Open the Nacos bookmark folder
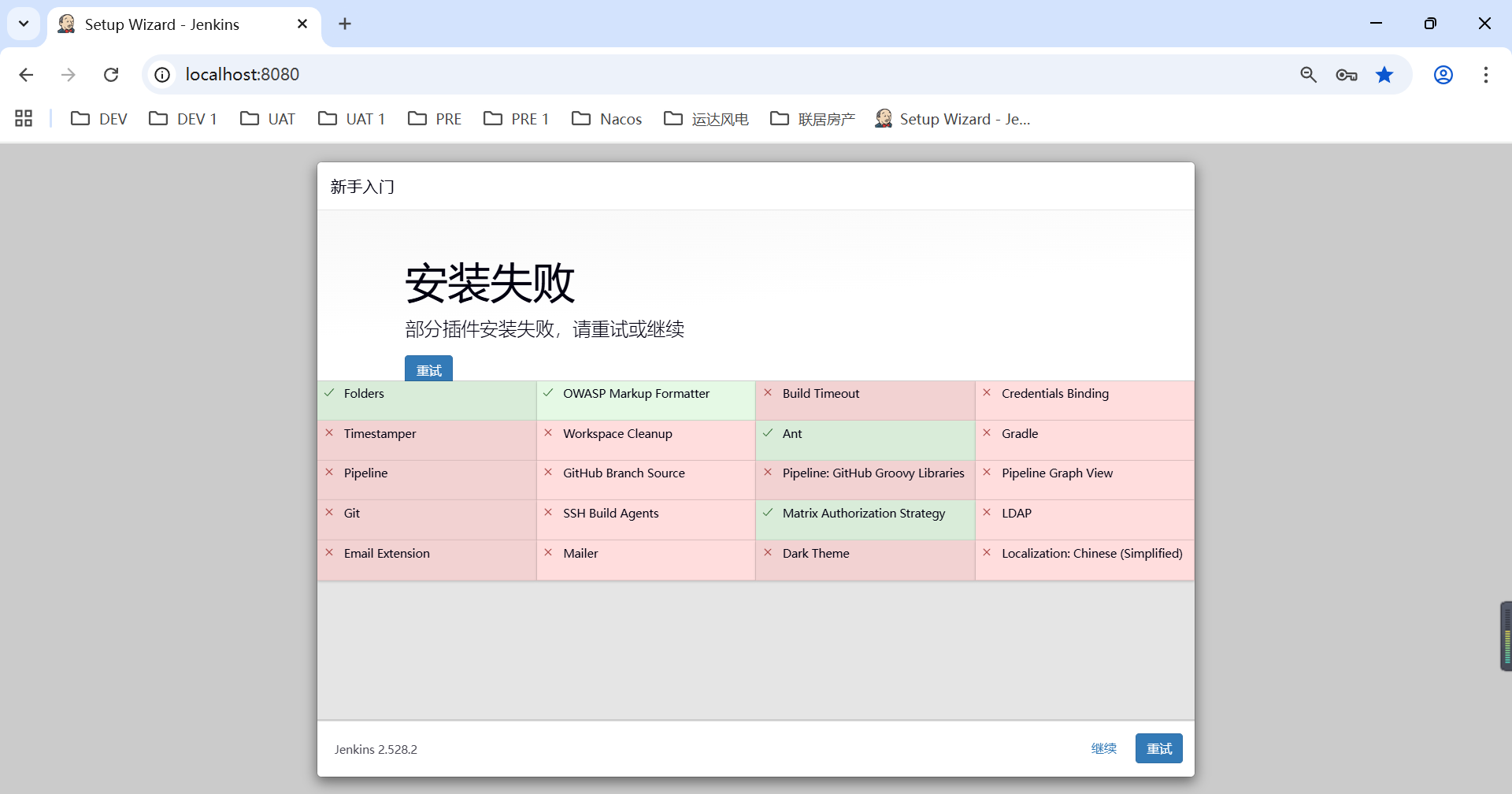 coord(606,119)
